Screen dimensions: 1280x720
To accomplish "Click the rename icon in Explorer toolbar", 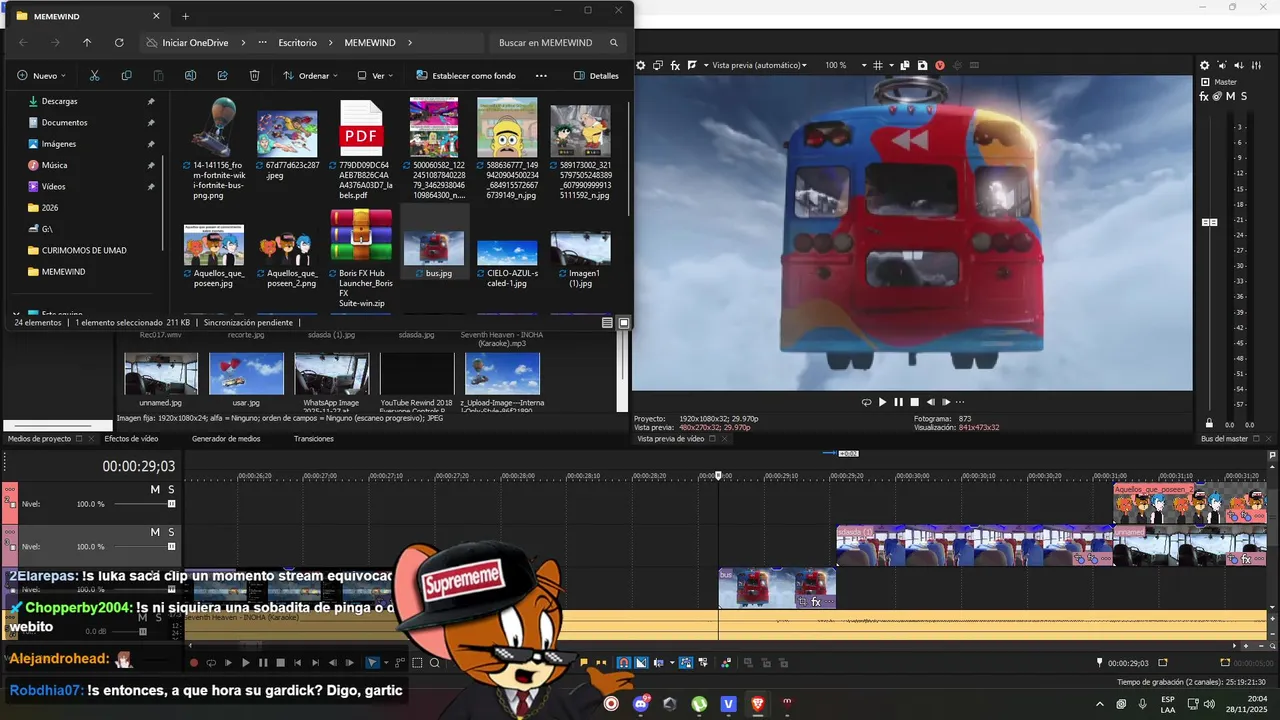I will [190, 76].
